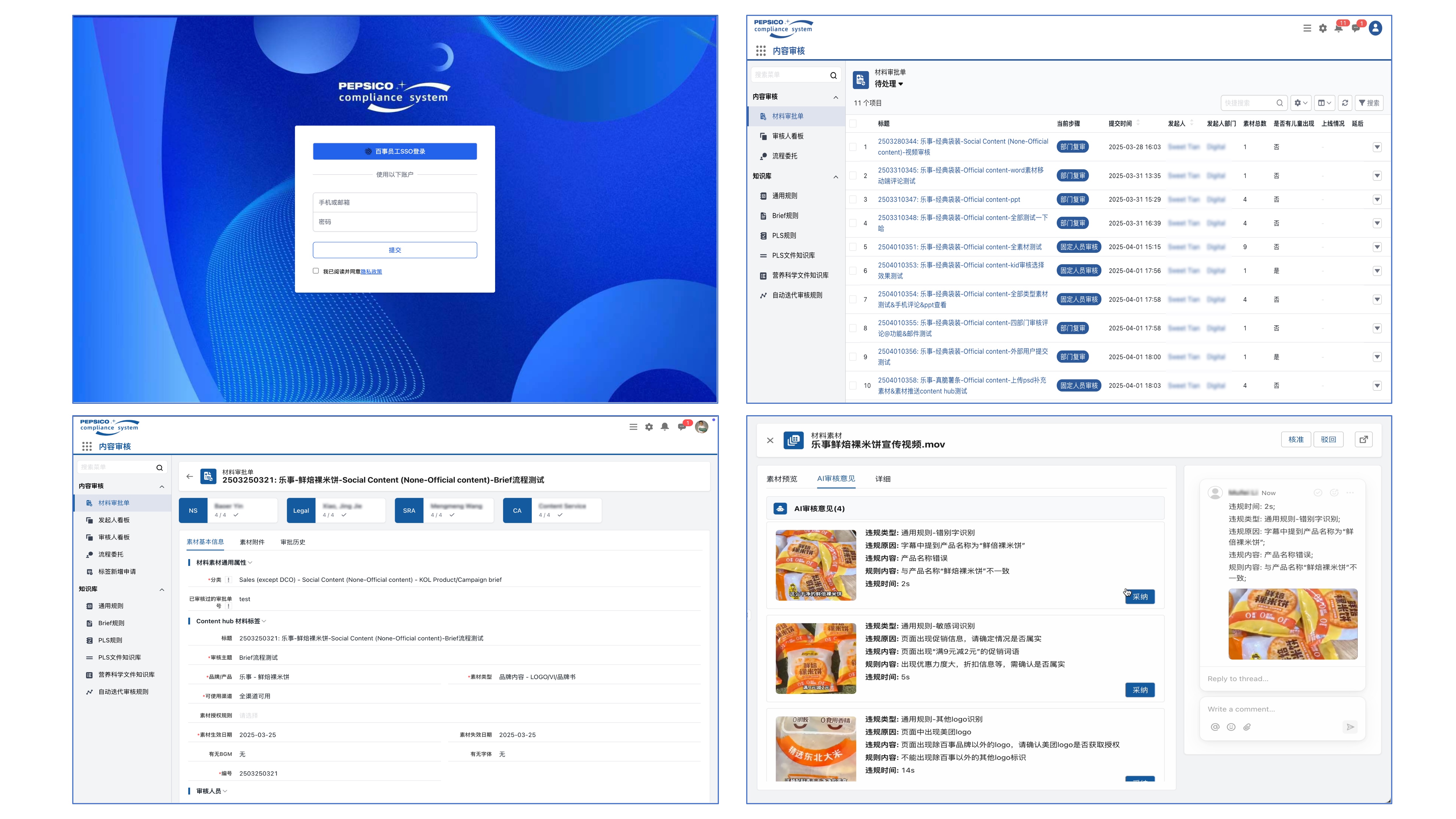Open 标签新增申请 in the sidebar
This screenshot has width=1456, height=819.
coord(116,571)
